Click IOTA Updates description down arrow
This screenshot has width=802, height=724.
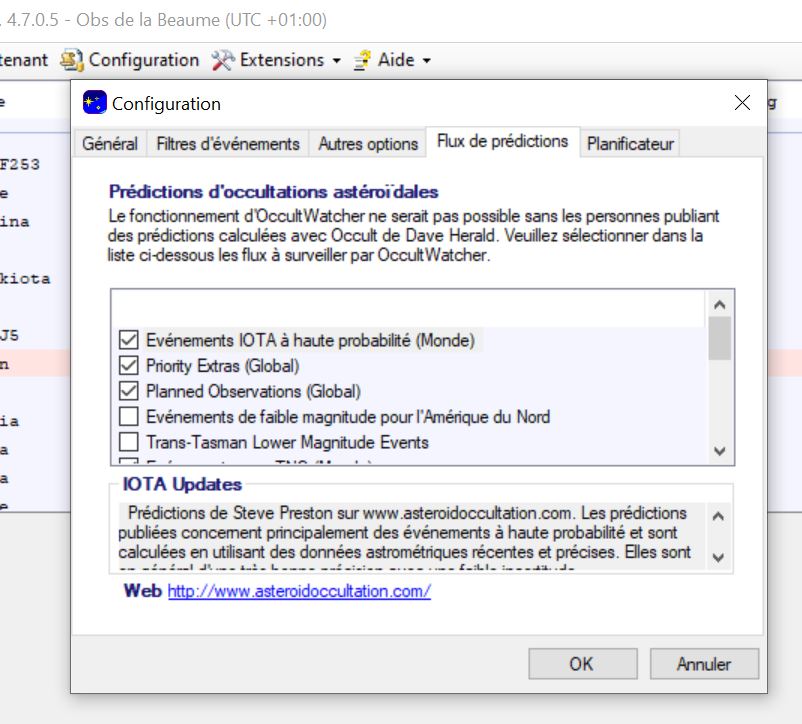(x=718, y=557)
